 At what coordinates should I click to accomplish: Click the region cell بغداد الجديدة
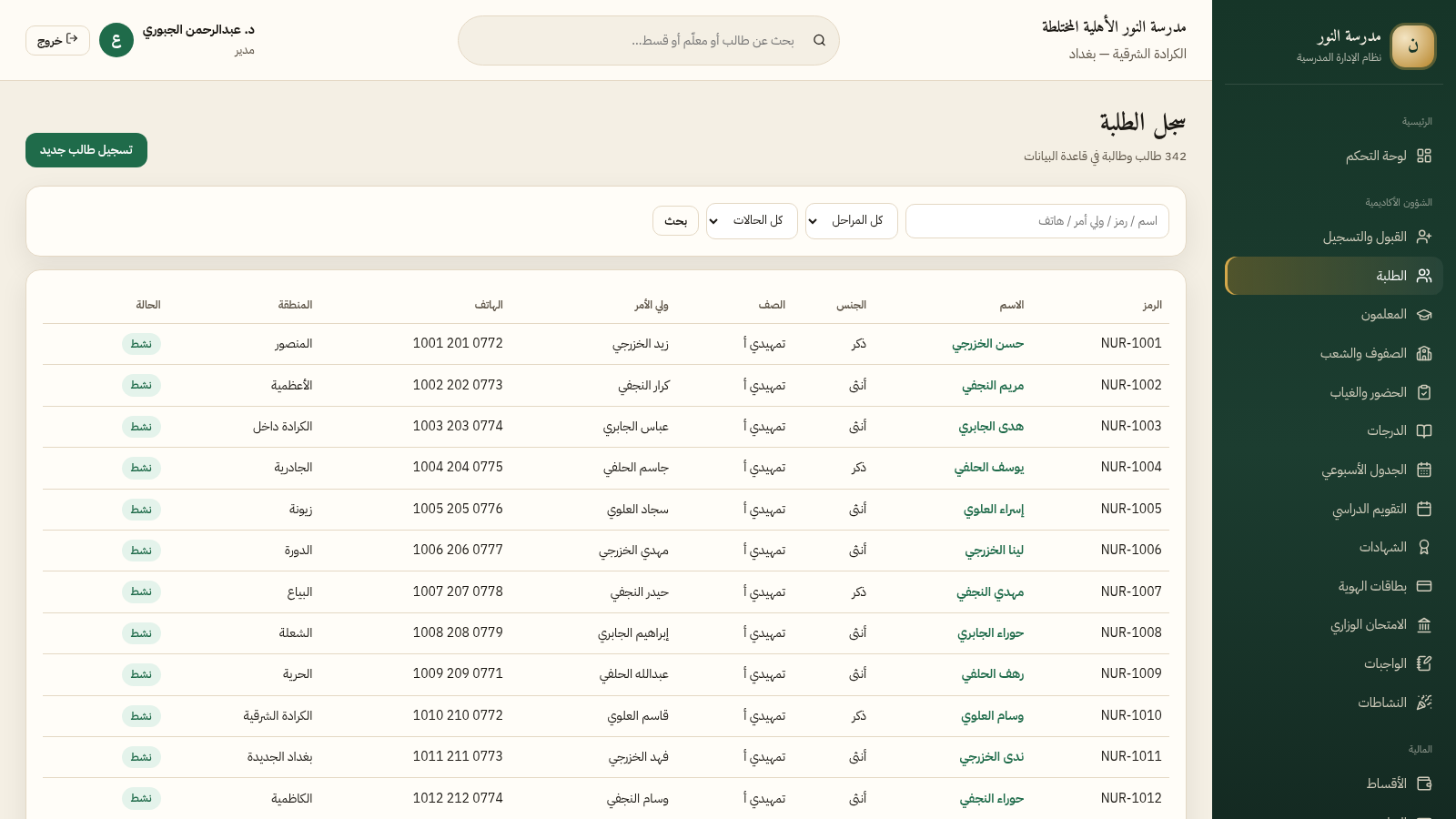coord(279,757)
